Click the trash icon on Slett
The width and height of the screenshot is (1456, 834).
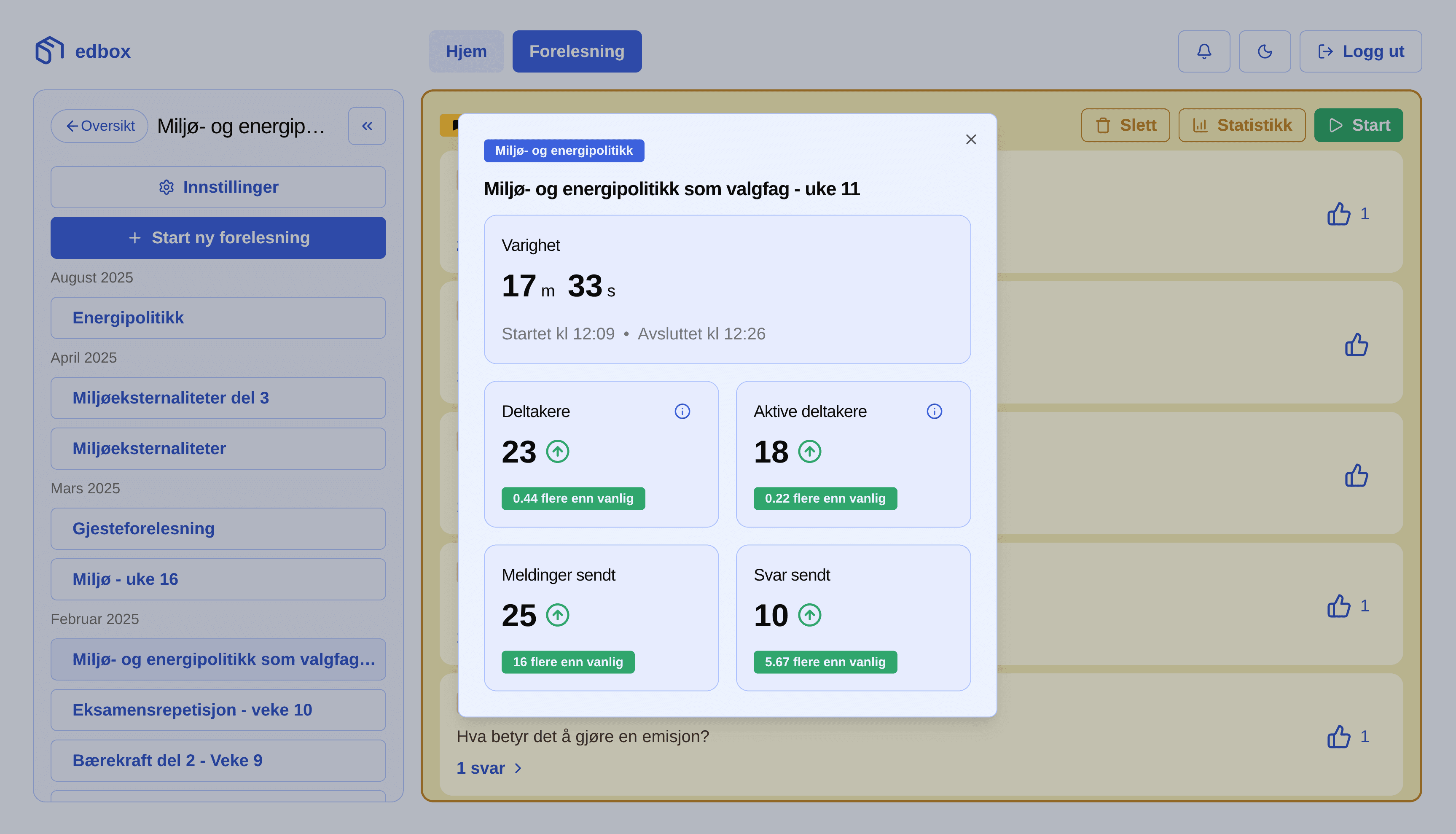[x=1102, y=125]
